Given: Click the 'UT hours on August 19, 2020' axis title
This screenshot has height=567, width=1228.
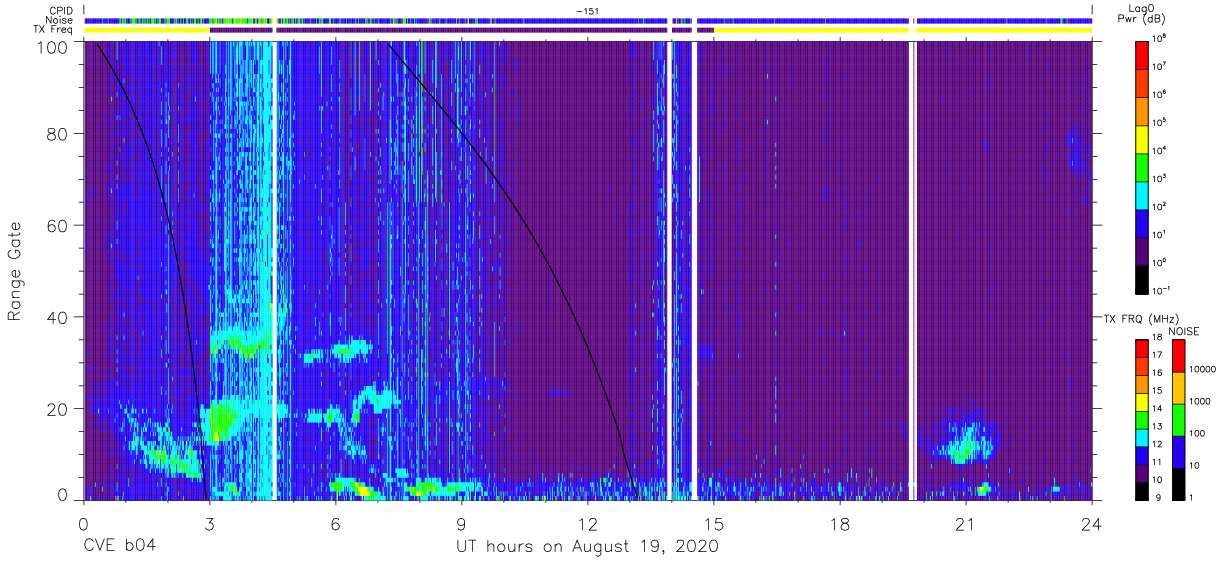Looking at the screenshot, I should (x=587, y=547).
